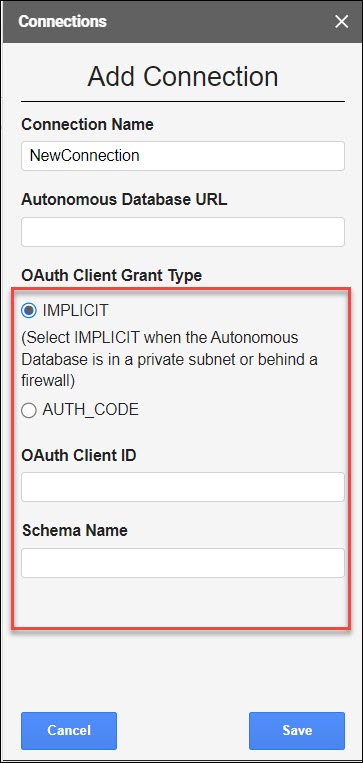
Task: Close the Connections panel with the X
Action: 342,21
